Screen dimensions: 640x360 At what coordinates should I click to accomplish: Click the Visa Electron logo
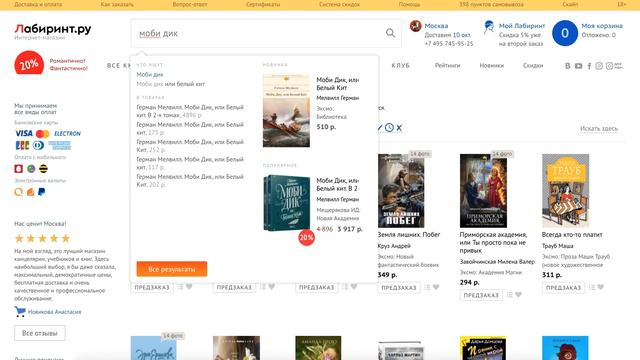[x=67, y=133]
